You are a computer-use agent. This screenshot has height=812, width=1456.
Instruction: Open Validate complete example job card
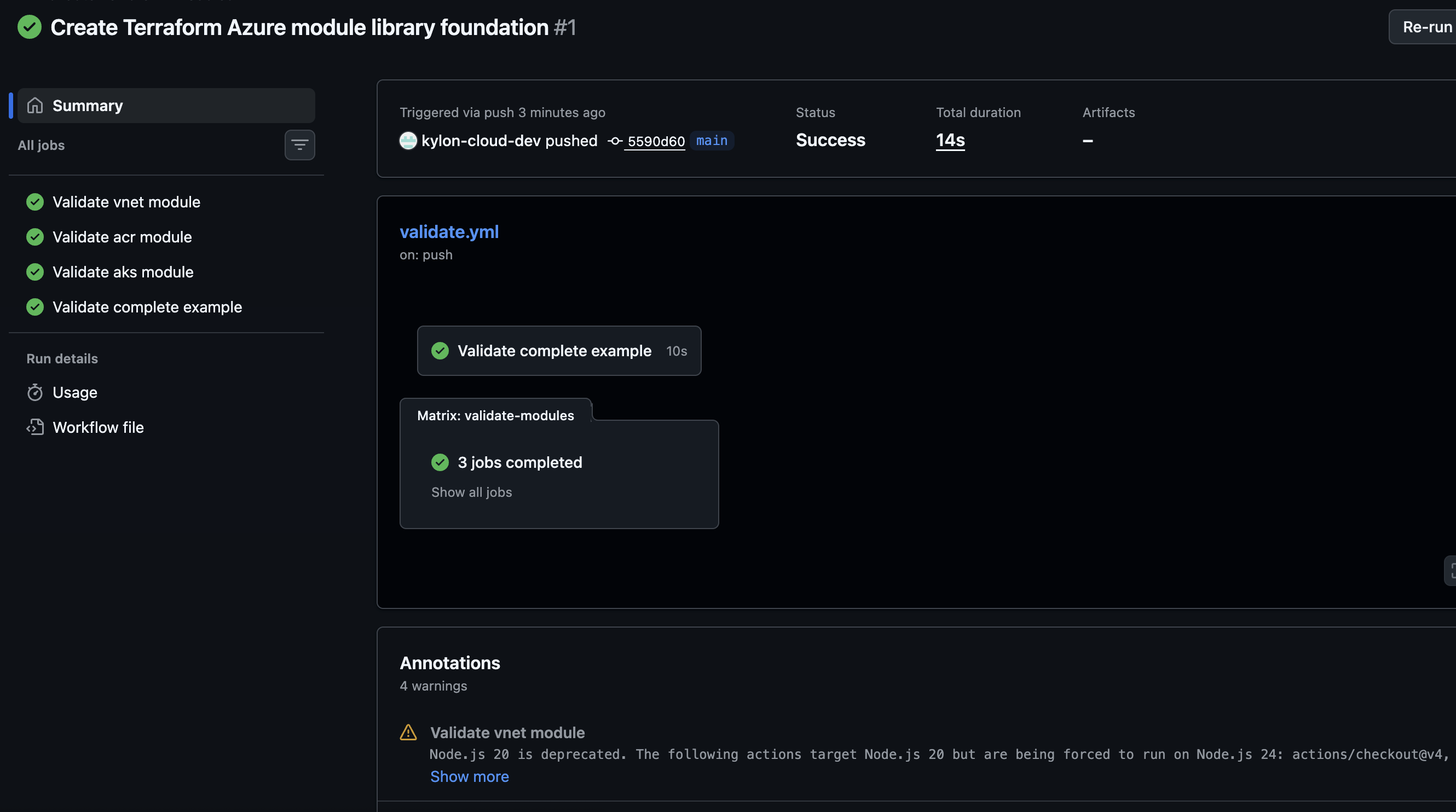coord(559,351)
